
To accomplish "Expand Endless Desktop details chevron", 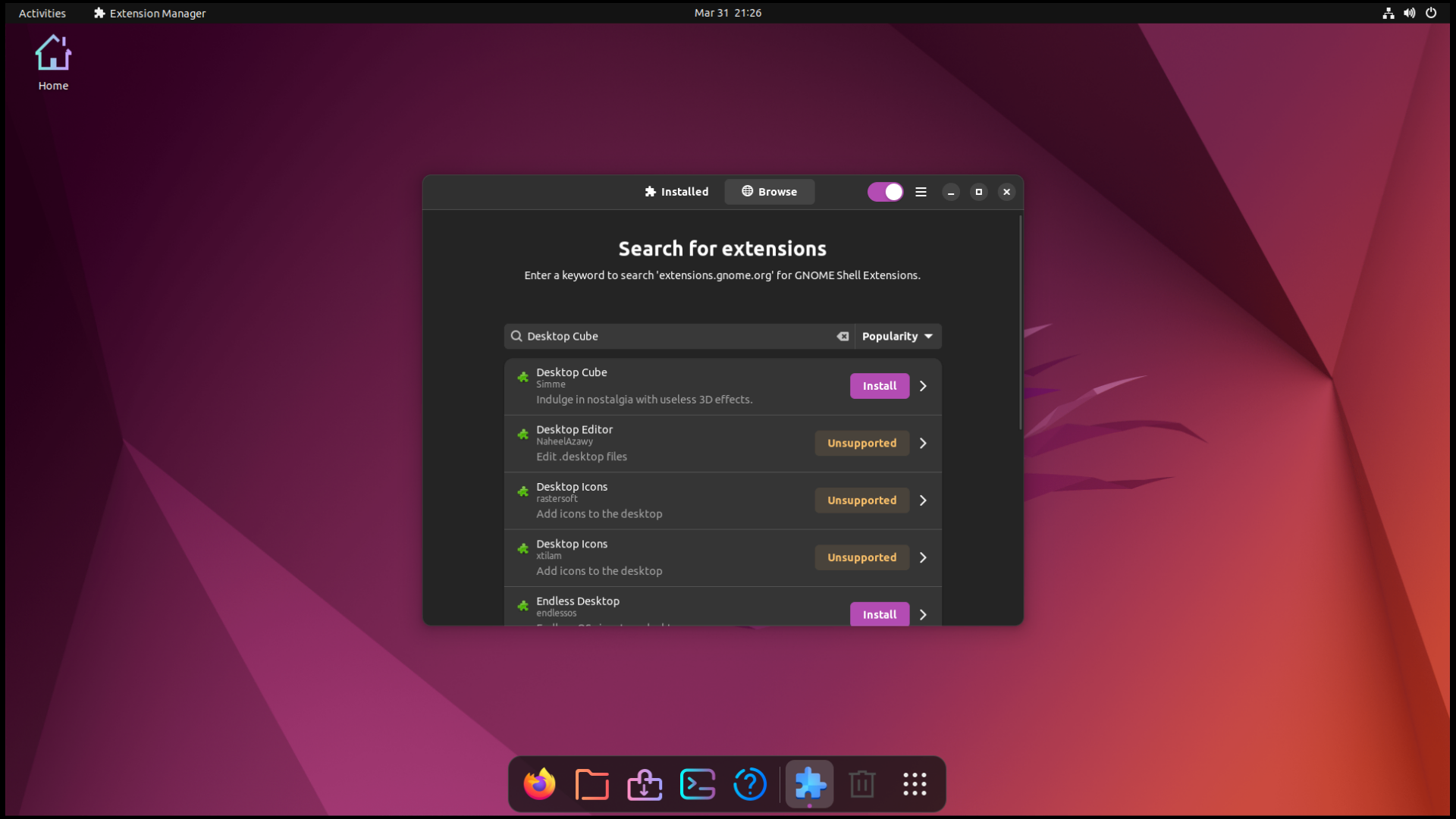I will tap(923, 614).
